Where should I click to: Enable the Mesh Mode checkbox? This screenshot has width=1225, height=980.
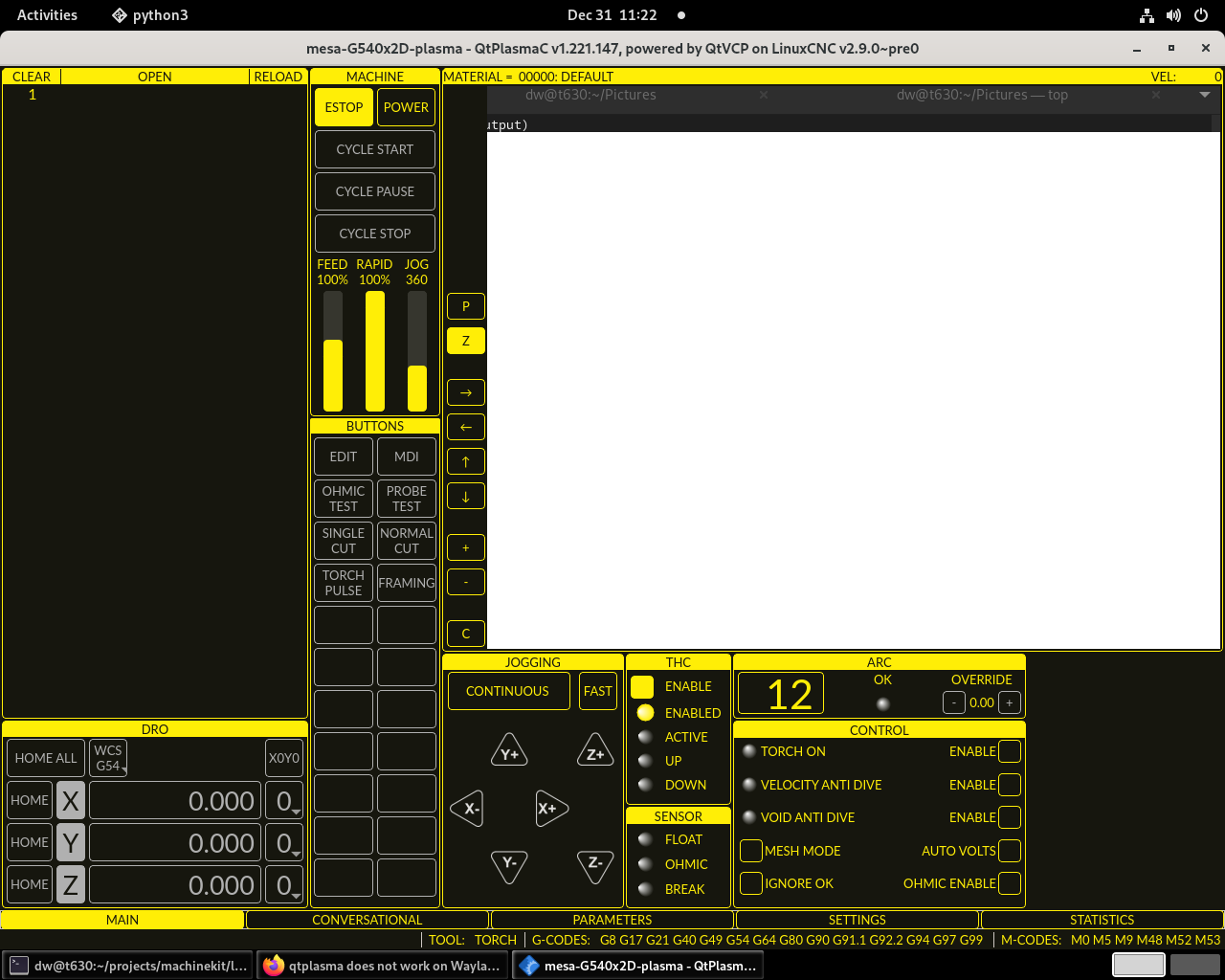pyautogui.click(x=751, y=851)
